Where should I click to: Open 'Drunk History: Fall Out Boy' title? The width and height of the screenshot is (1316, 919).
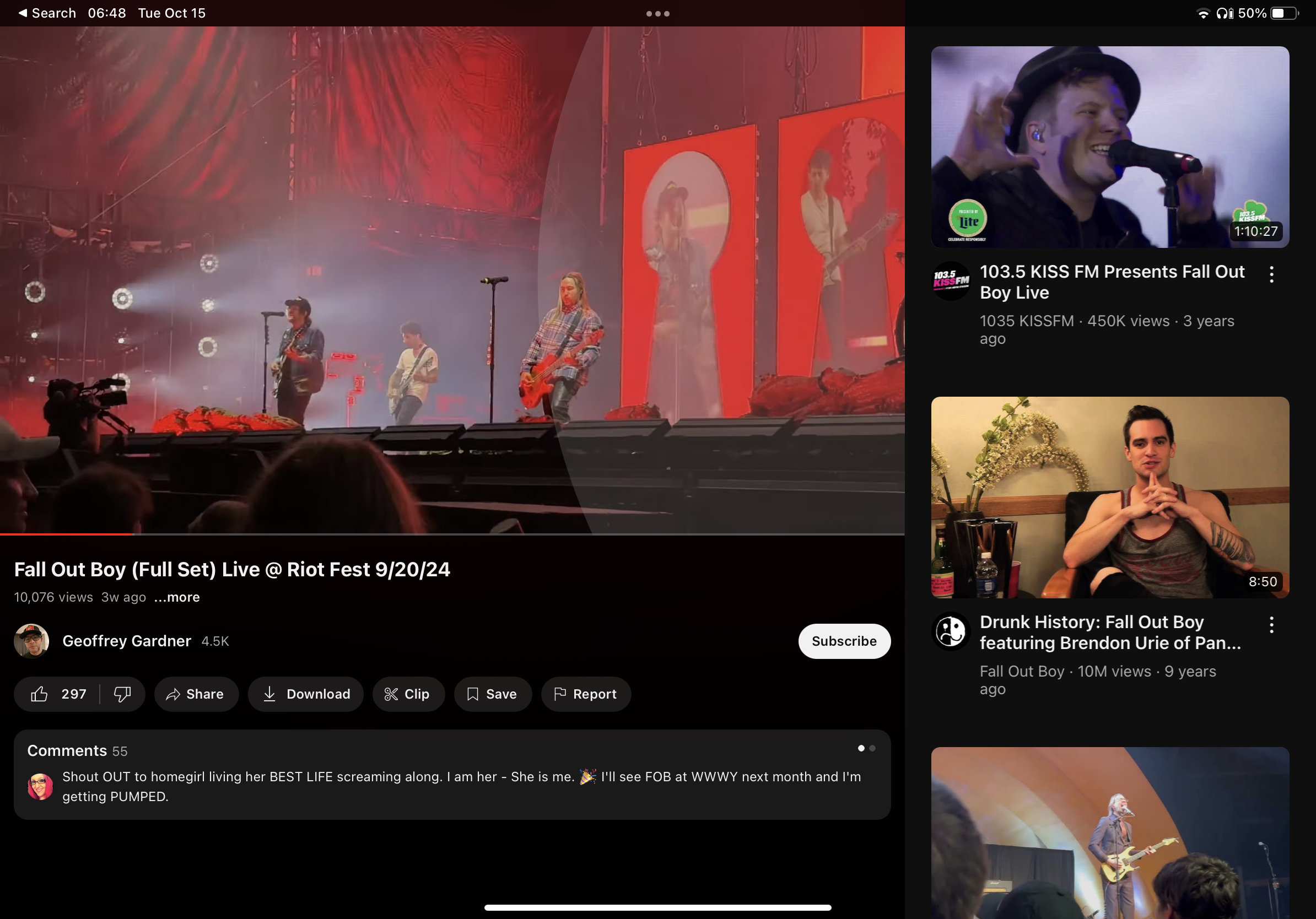pos(1110,633)
